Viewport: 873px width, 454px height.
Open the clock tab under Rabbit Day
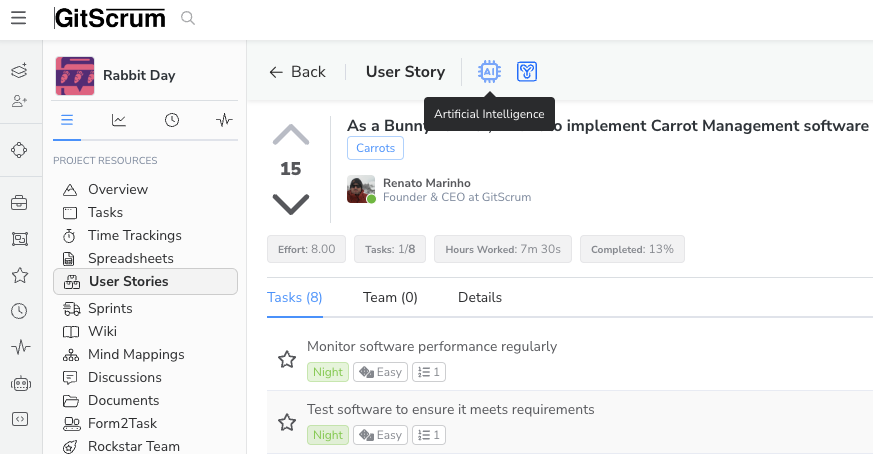coord(172,120)
